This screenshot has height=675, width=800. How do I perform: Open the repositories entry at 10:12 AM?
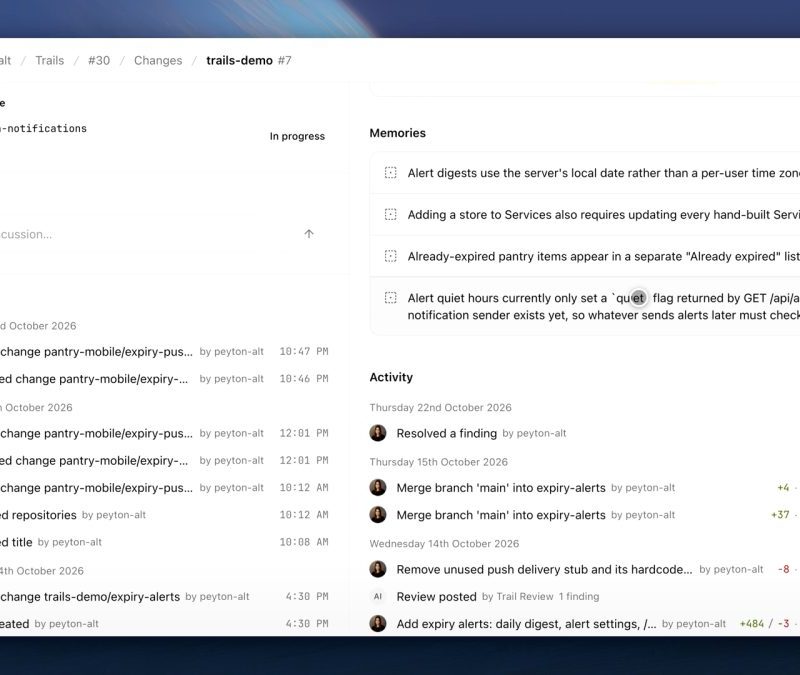click(38, 515)
